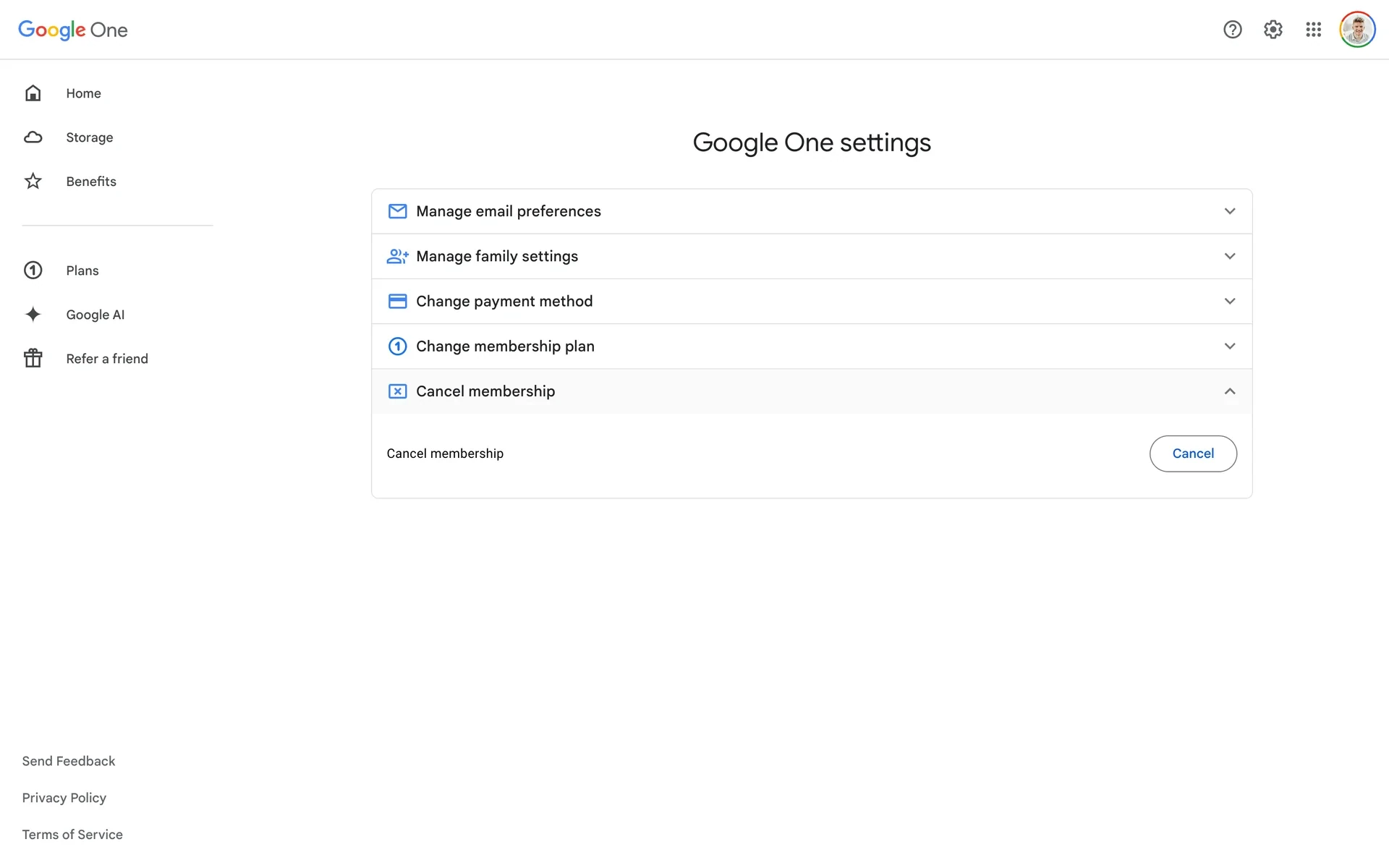Click the Manage family settings label
Image resolution: width=1389 pixels, height=868 pixels.
(x=497, y=256)
